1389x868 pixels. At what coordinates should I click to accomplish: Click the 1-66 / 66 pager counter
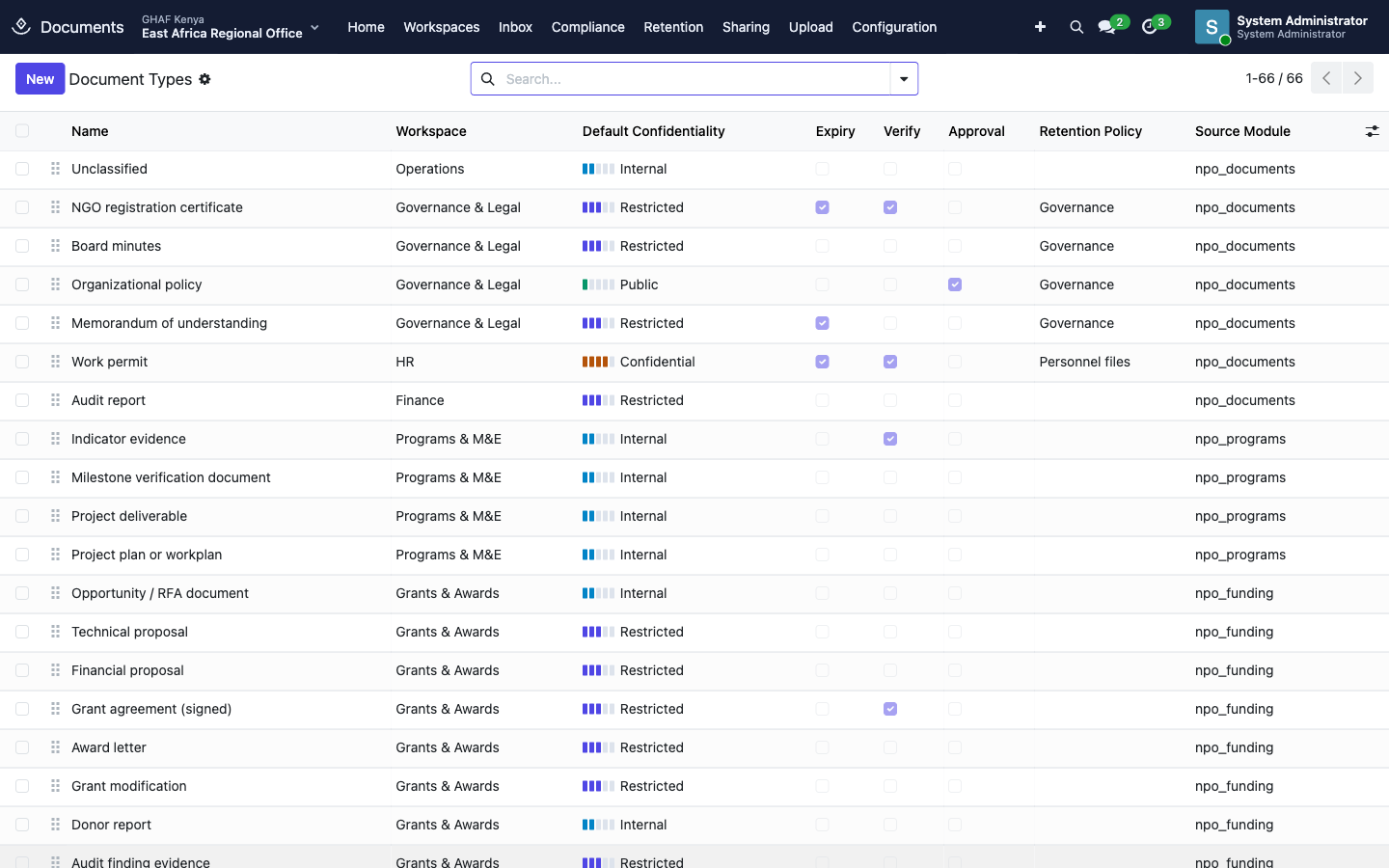[x=1274, y=78]
